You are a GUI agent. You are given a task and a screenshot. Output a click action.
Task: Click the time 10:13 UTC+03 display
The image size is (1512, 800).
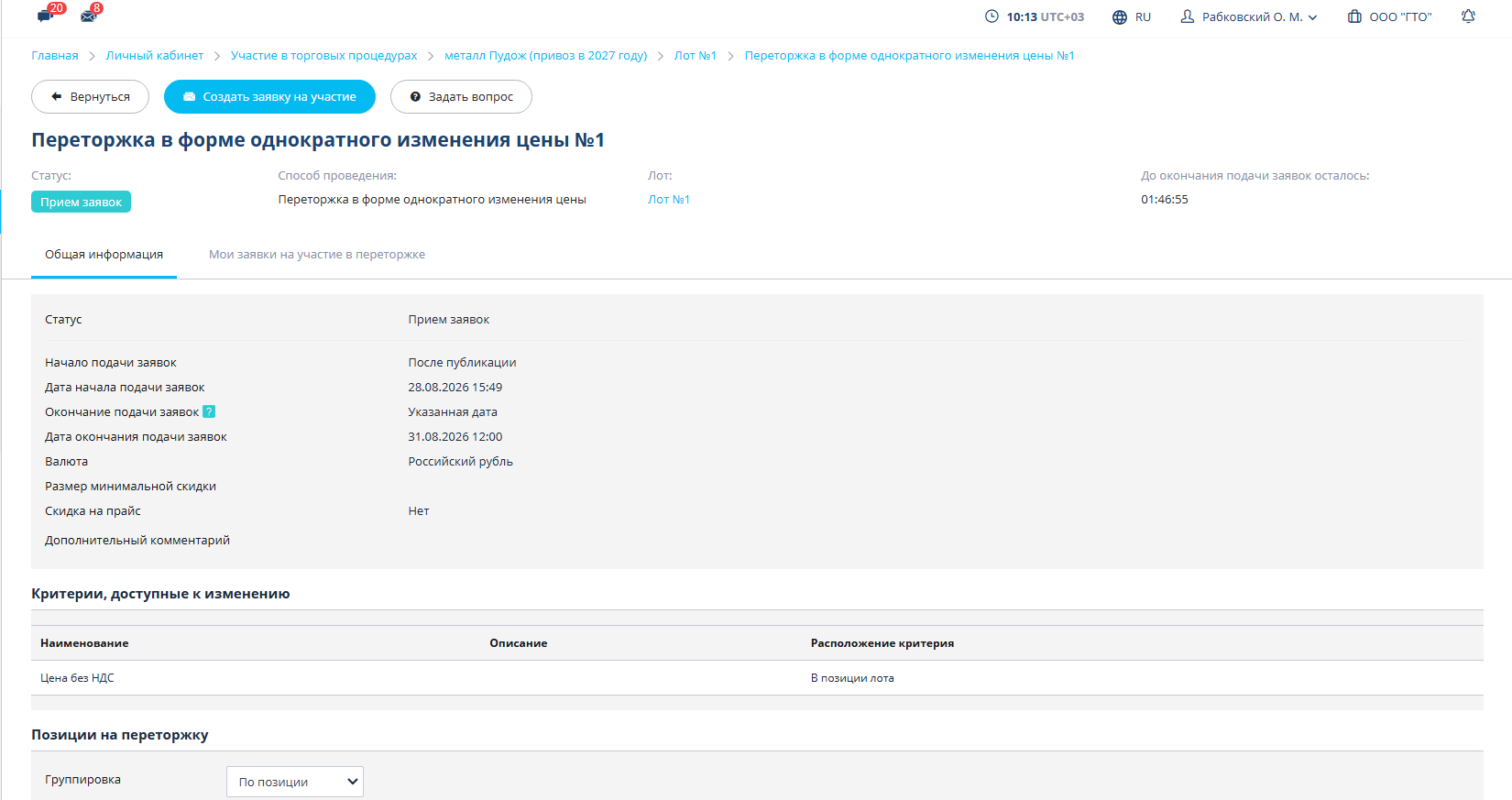pos(1045,17)
